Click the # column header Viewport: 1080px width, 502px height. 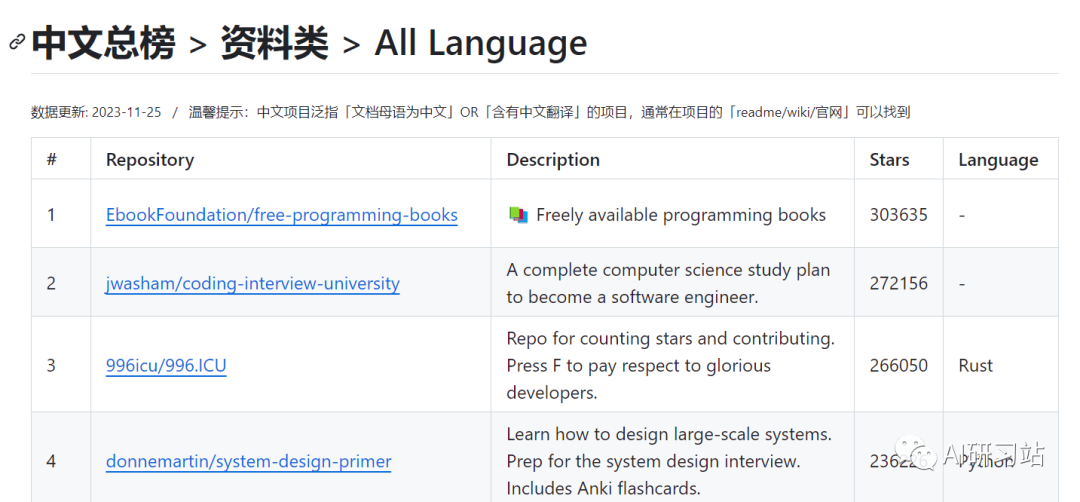52,160
